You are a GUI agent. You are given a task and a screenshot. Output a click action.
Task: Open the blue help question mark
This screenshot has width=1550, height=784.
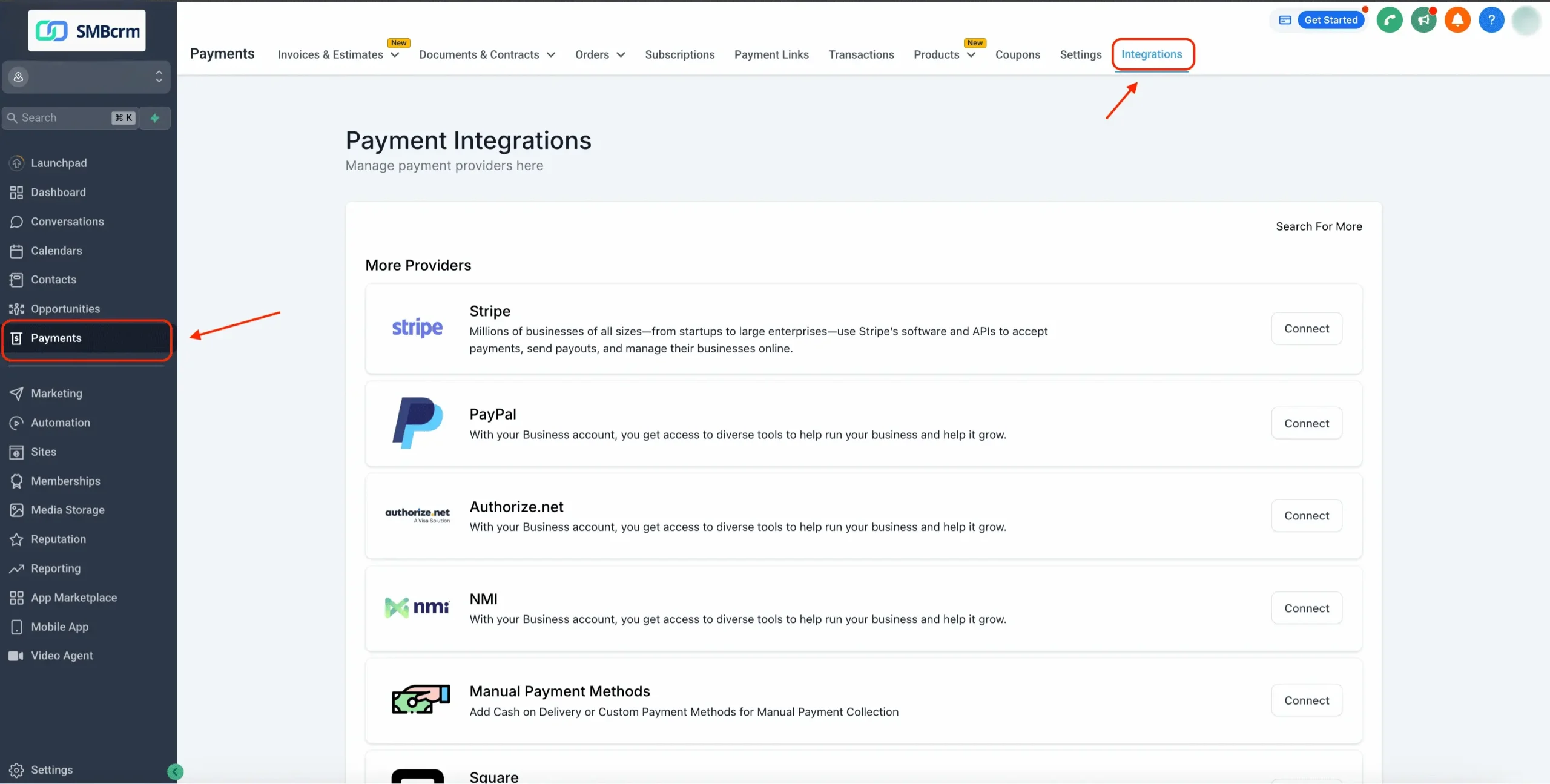[x=1491, y=20]
